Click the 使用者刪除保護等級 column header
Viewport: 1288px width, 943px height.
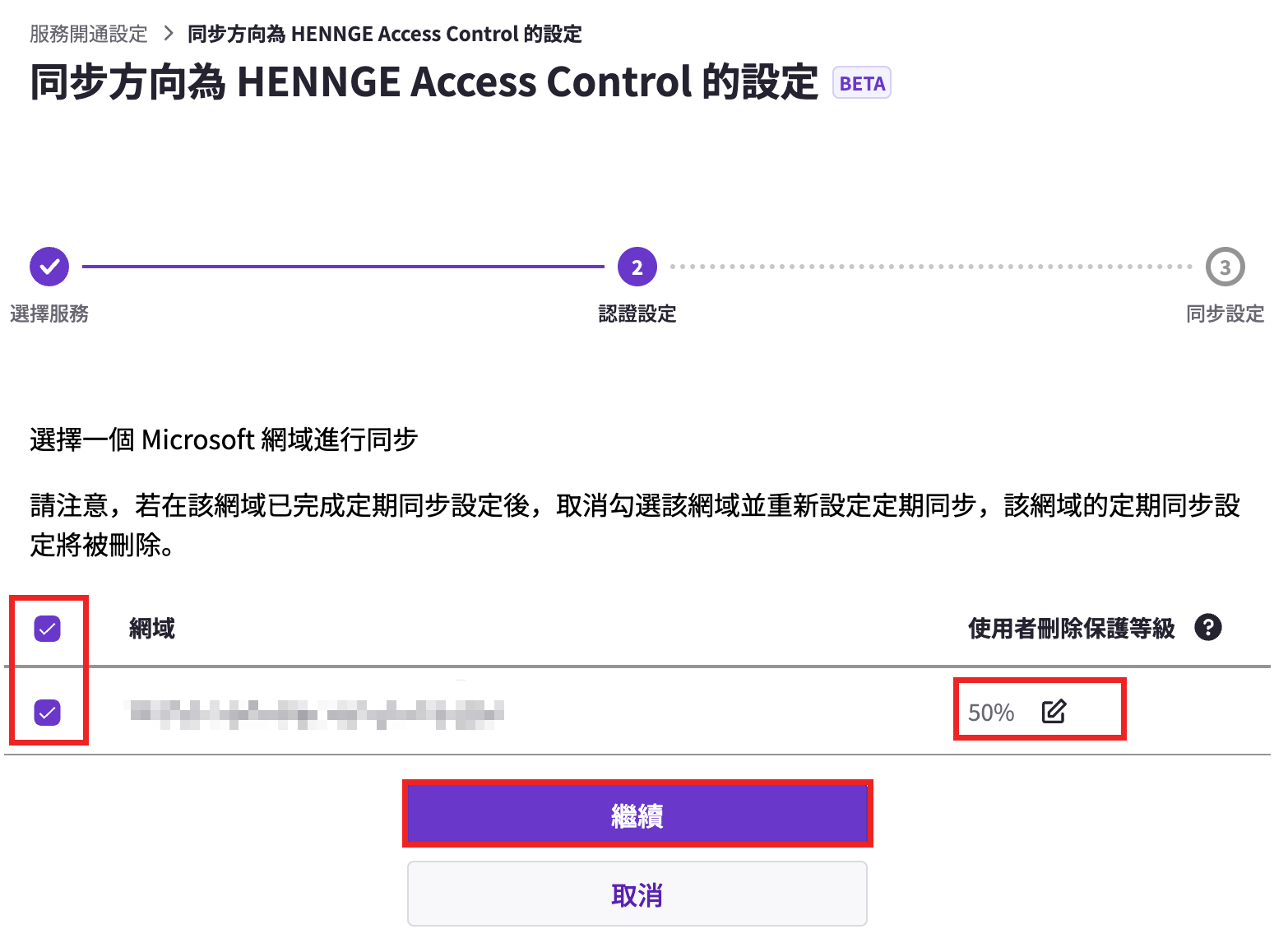pyautogui.click(x=1072, y=629)
